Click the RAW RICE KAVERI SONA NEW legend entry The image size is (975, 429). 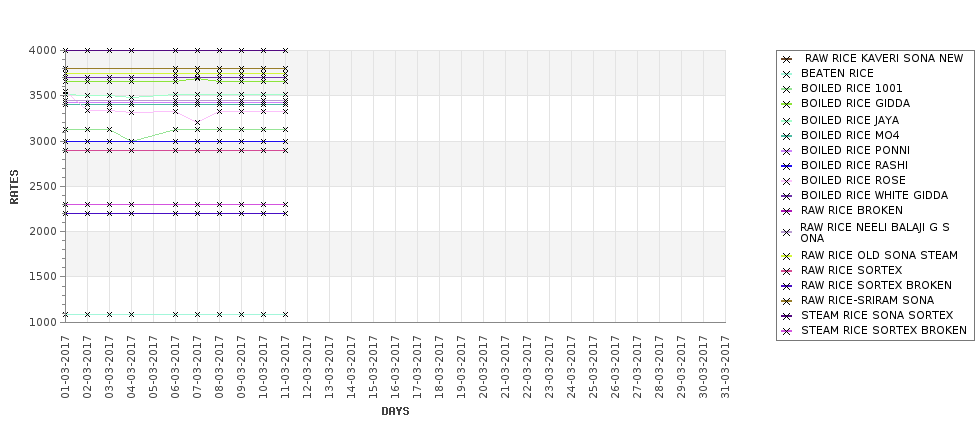(884, 58)
